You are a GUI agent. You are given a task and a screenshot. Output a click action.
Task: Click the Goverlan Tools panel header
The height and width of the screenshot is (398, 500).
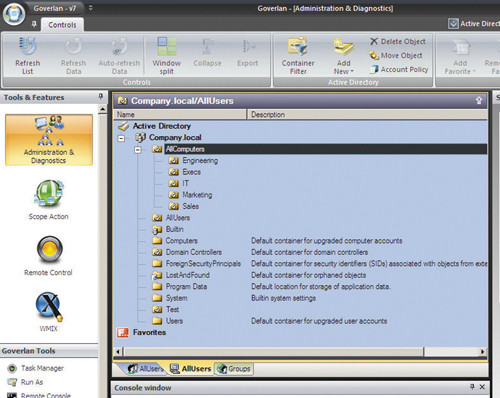[49, 351]
